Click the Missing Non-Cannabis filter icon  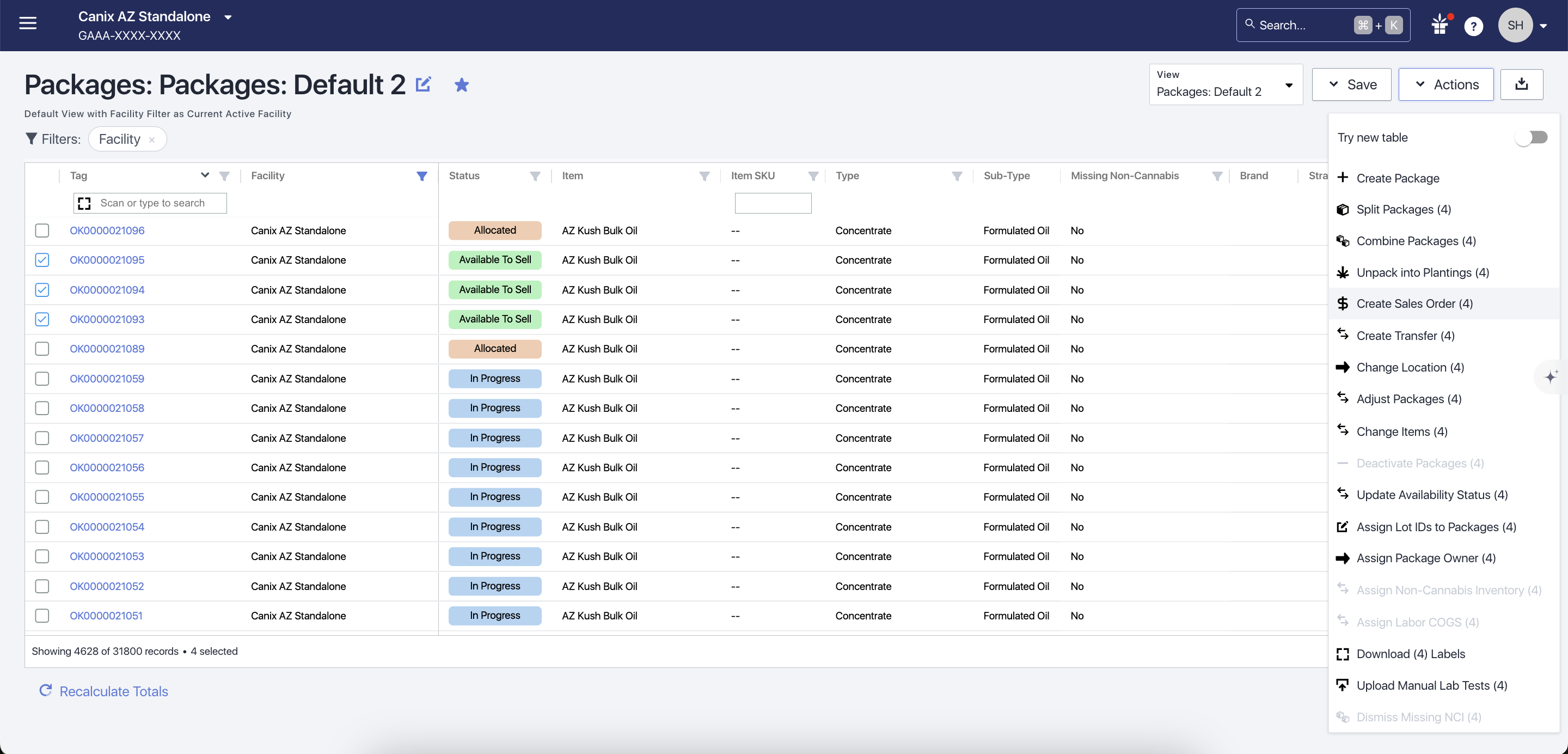[1217, 175]
